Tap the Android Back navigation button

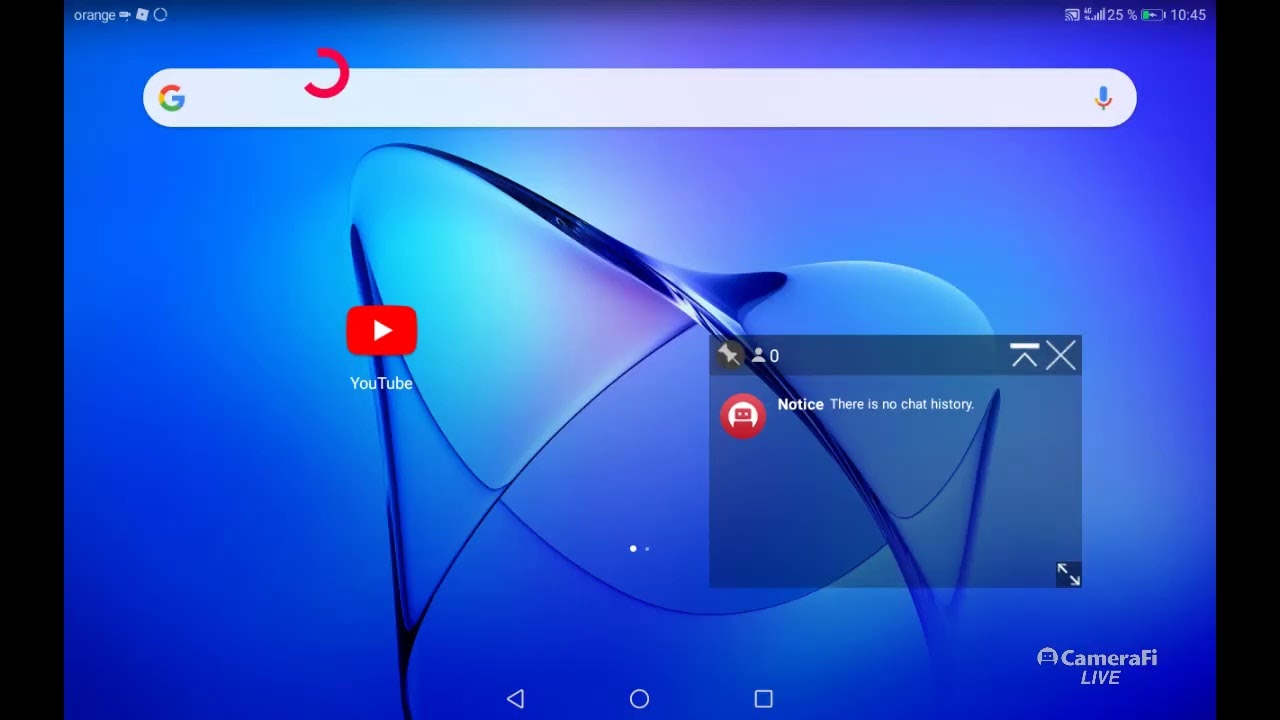click(515, 699)
